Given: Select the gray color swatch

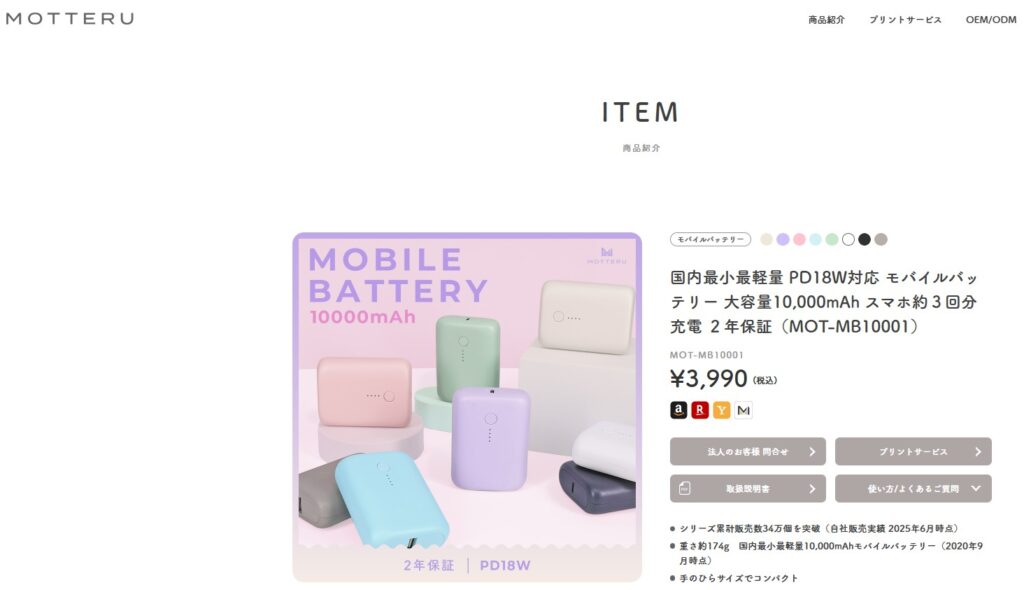Looking at the screenshot, I should [x=881, y=239].
